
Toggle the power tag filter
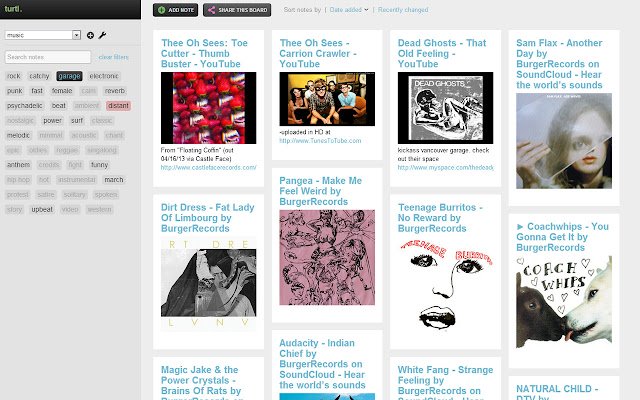(x=52, y=120)
